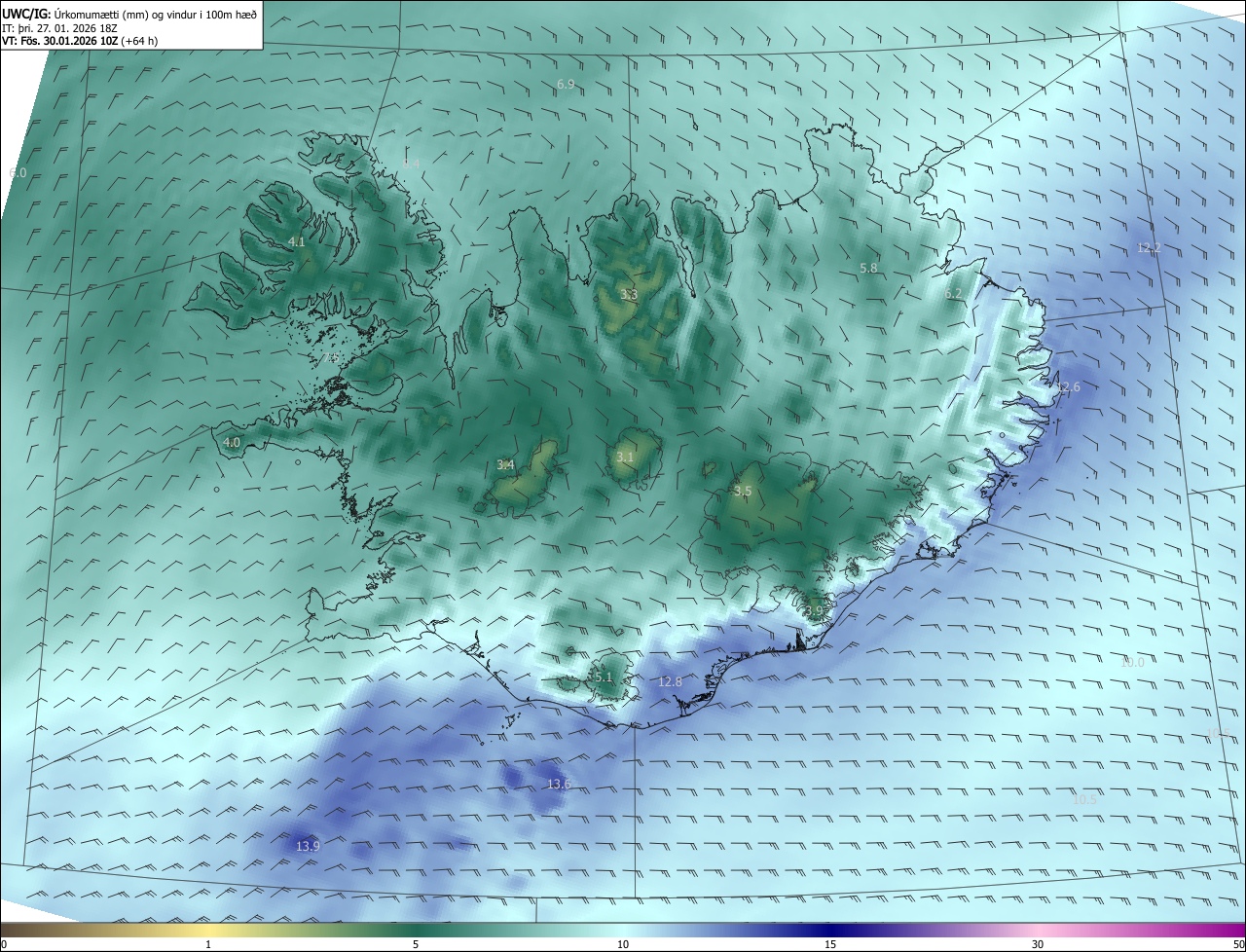The image size is (1246, 952).
Task: Select the 'VT: Fös. 30.01.2026 10Z (+64 h)' line
Action: point(80,41)
